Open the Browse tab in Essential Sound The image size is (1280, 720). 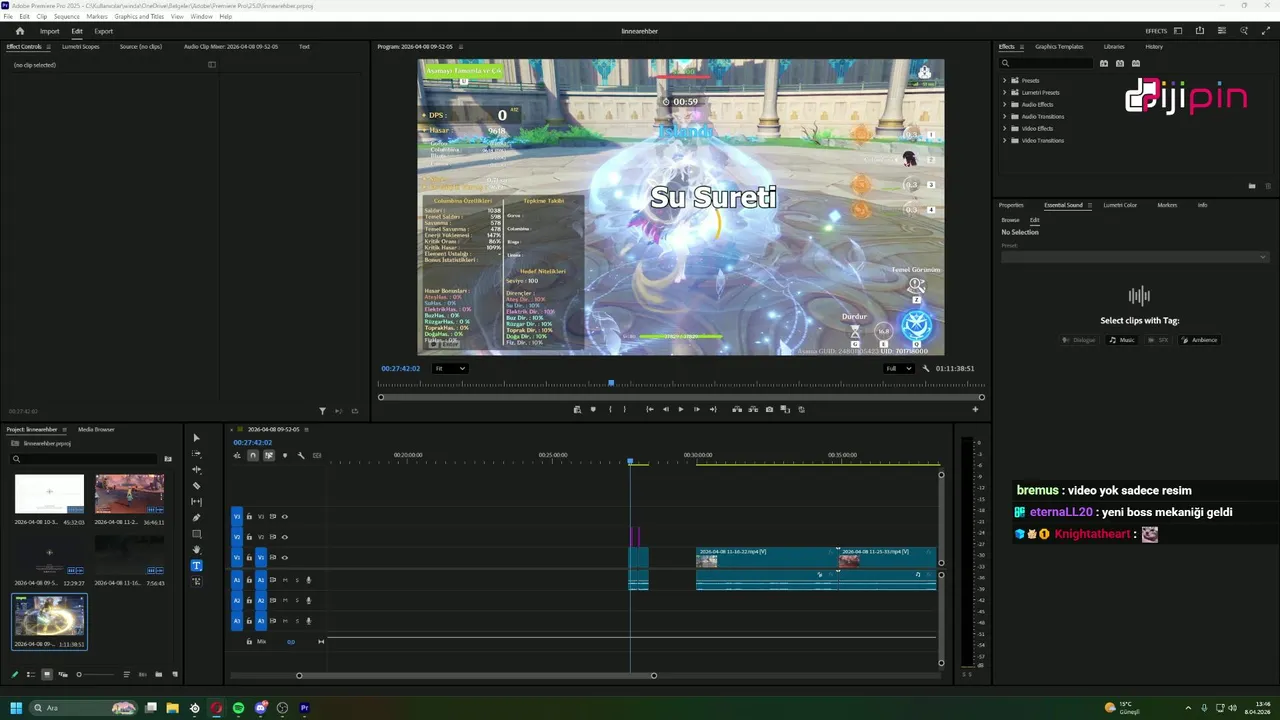pyautogui.click(x=1010, y=220)
